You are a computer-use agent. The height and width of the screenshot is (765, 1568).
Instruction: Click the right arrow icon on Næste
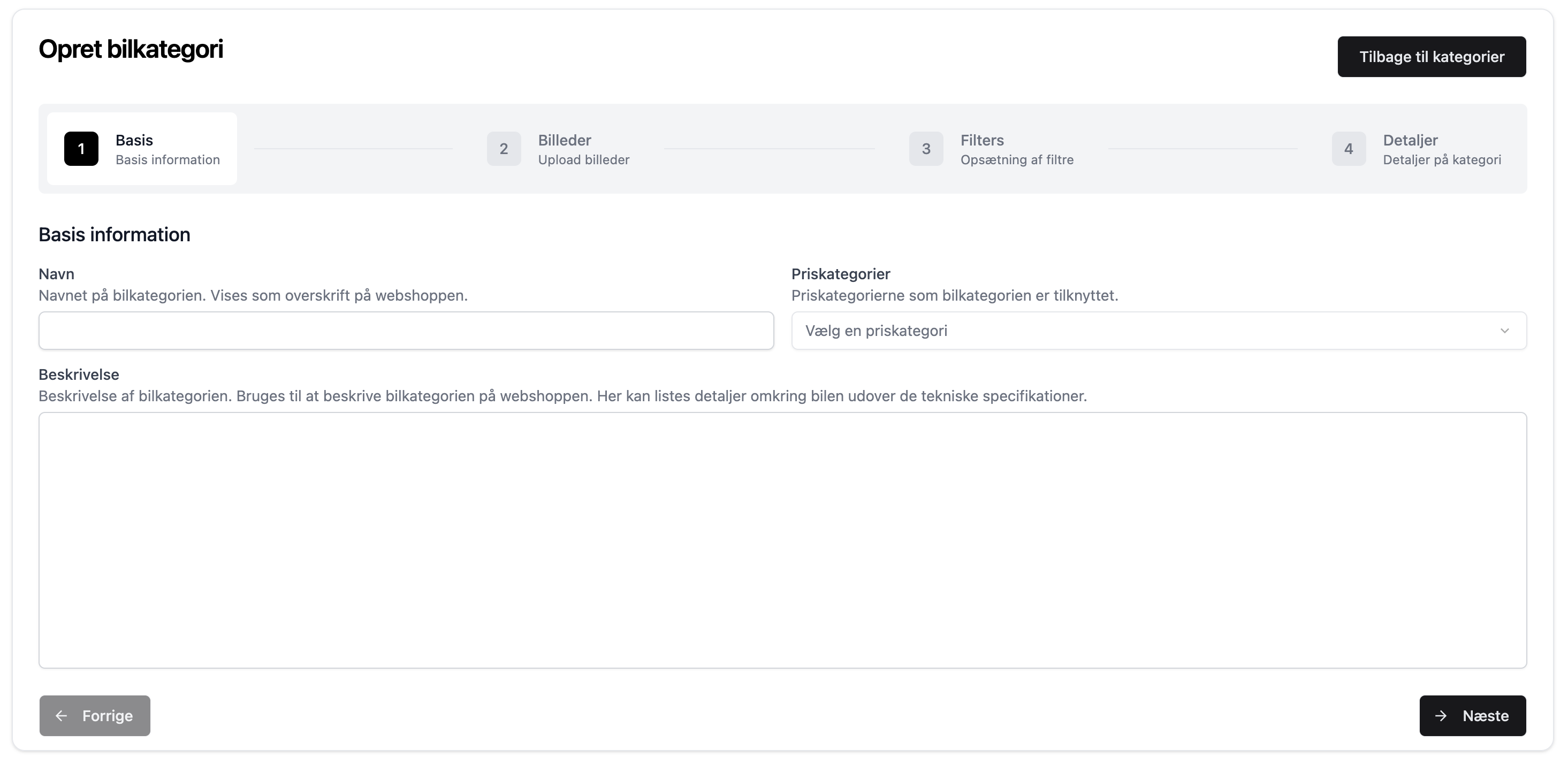(x=1441, y=716)
